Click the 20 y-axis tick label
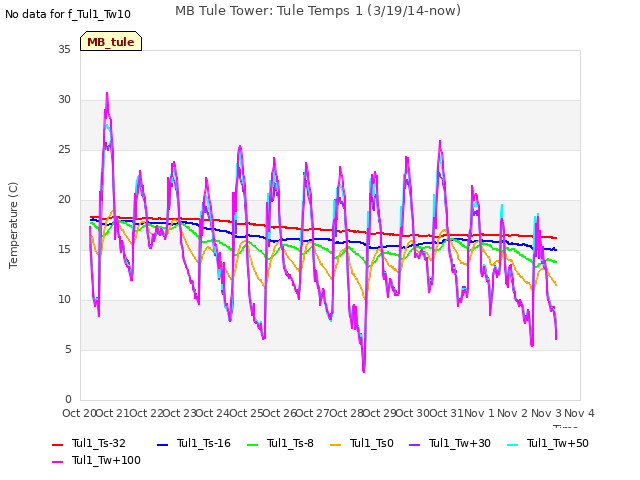Viewport: 640px width, 480px height. [64, 200]
